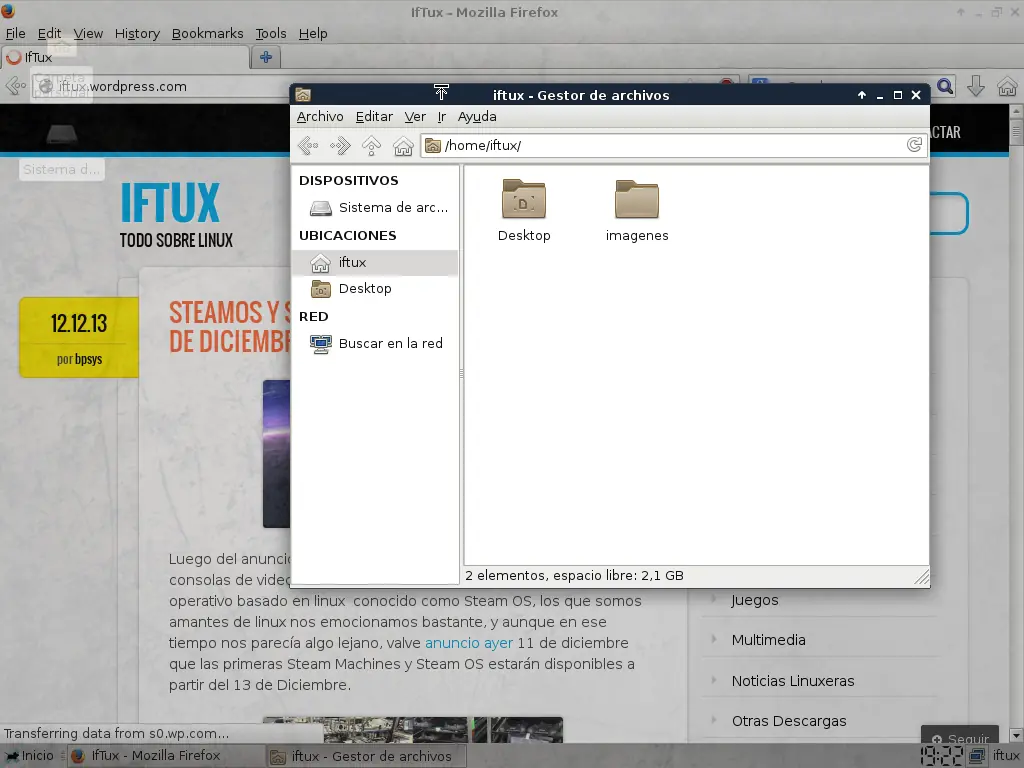Screen dimensions: 1024x768
Task: Open the Noticias Linuxeras category link
Action: (793, 681)
